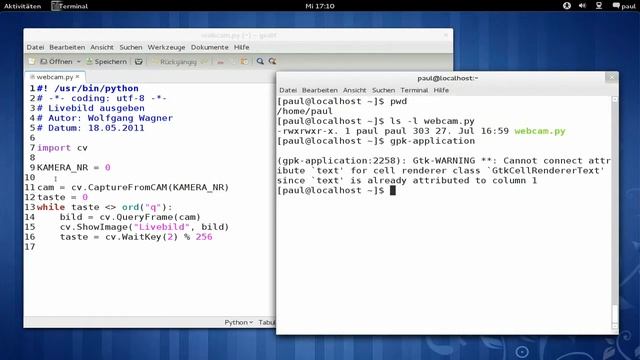The width and height of the screenshot is (640, 360).
Task: Click the 'gpk-application' command in terminal
Action: click(x=432, y=141)
